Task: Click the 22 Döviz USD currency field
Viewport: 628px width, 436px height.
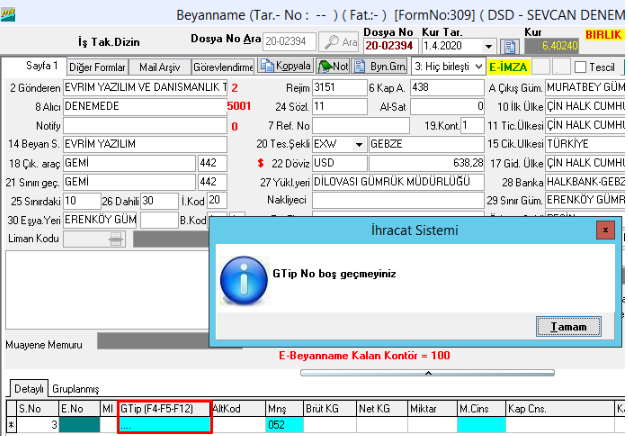Action: (339, 163)
